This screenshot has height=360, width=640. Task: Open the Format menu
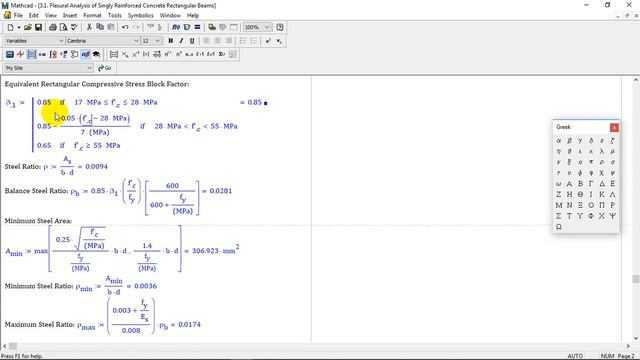coord(92,16)
